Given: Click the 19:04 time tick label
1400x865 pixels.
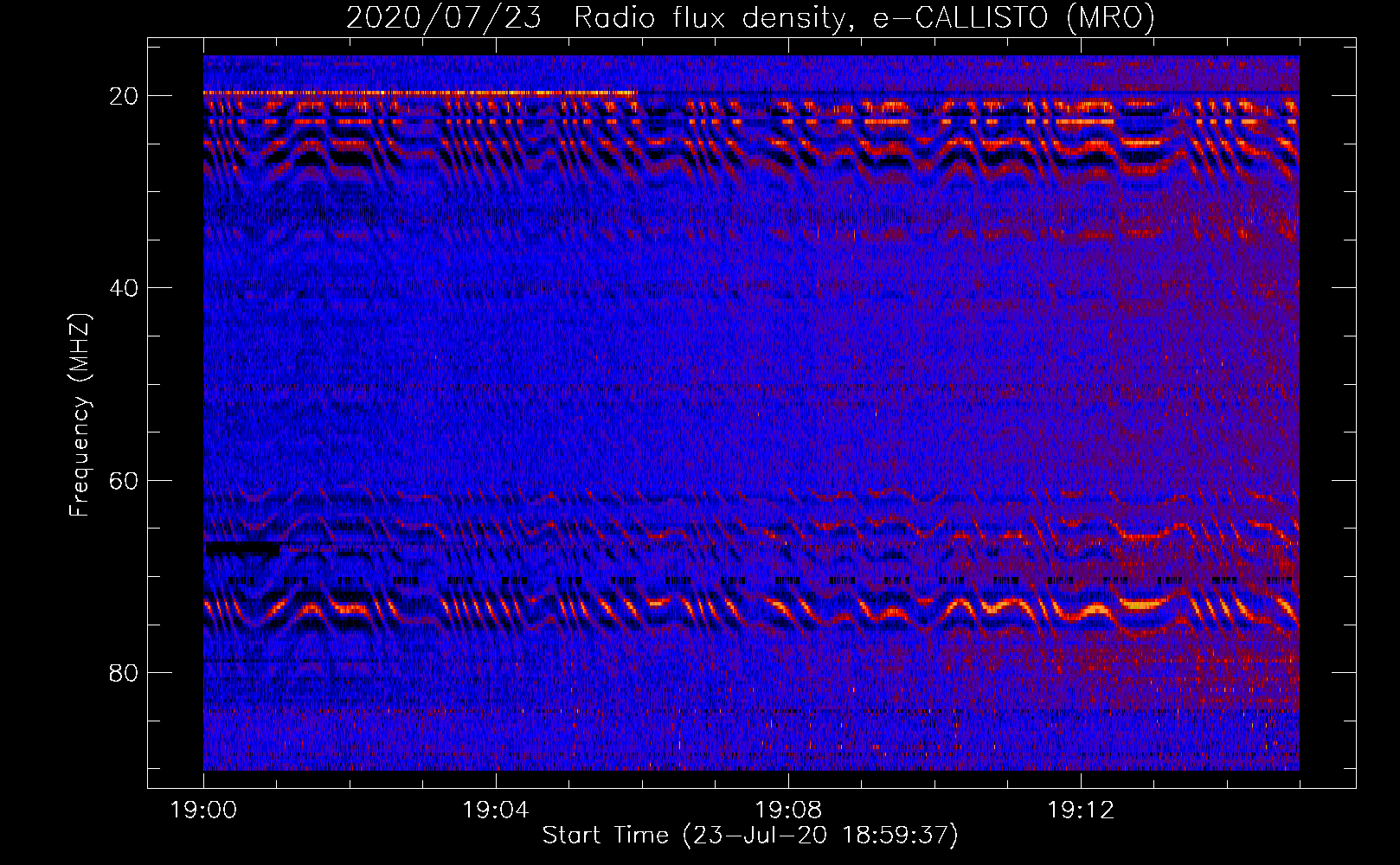Looking at the screenshot, I should [x=496, y=811].
